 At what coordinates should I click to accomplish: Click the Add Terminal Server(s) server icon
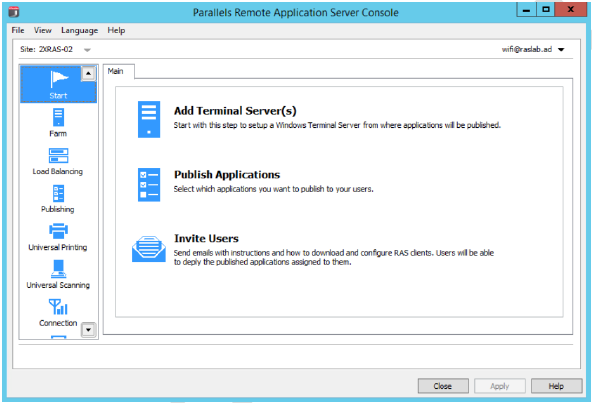pos(149,119)
